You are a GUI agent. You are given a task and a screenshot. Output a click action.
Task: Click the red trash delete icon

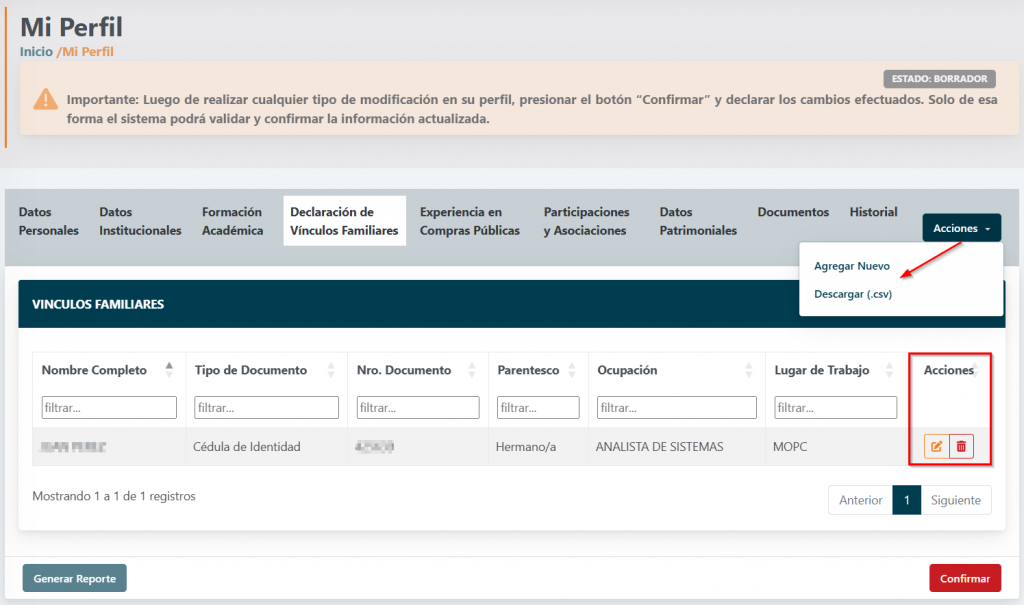(x=961, y=446)
